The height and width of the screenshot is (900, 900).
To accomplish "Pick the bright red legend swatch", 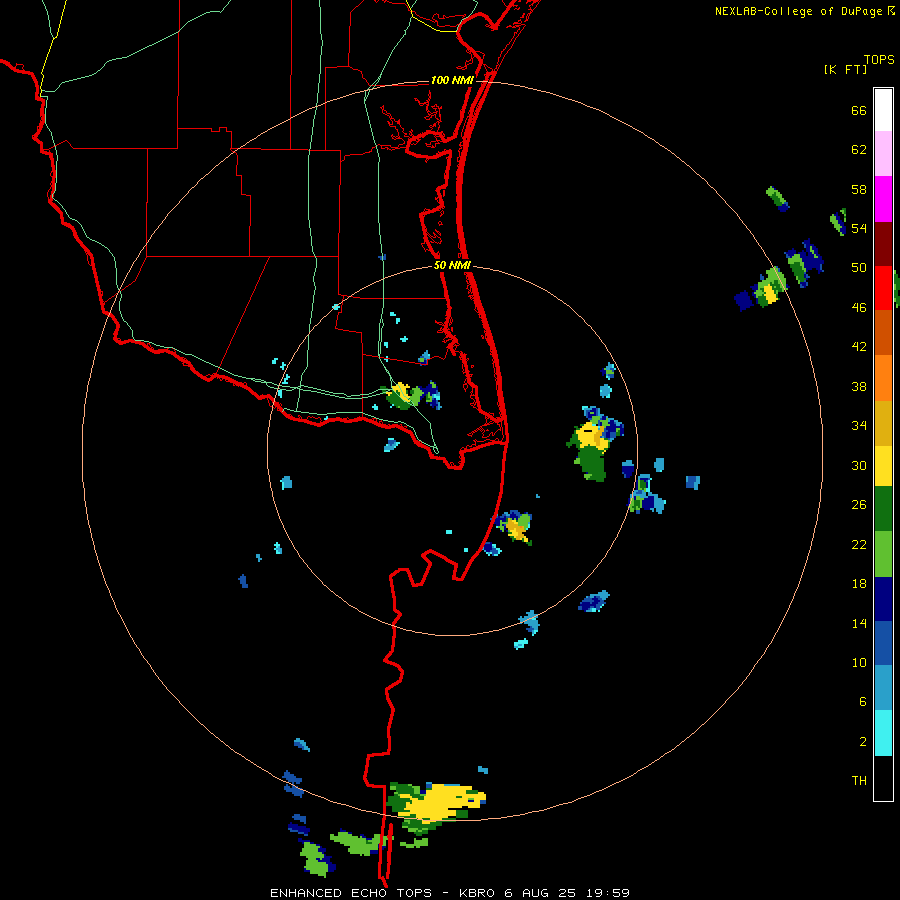I will pyautogui.click(x=883, y=288).
